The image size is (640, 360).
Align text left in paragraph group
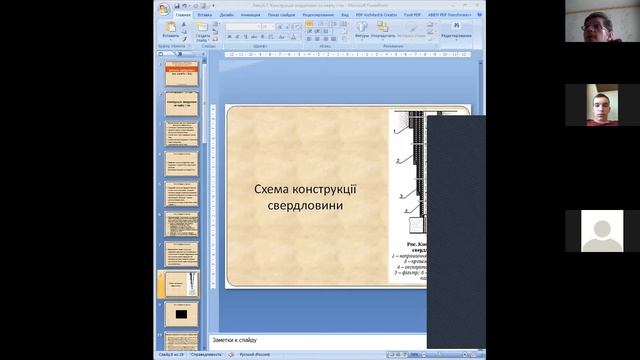point(309,39)
